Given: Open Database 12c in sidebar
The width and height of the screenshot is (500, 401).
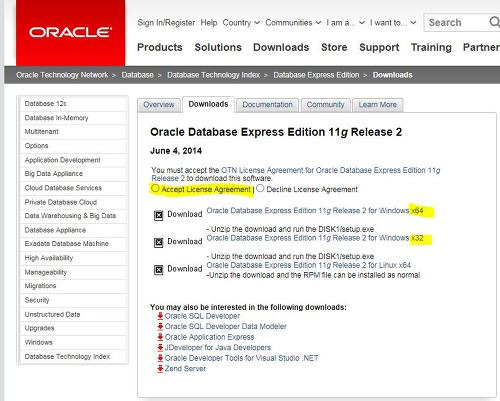Looking at the screenshot, I should [x=74, y=104].
